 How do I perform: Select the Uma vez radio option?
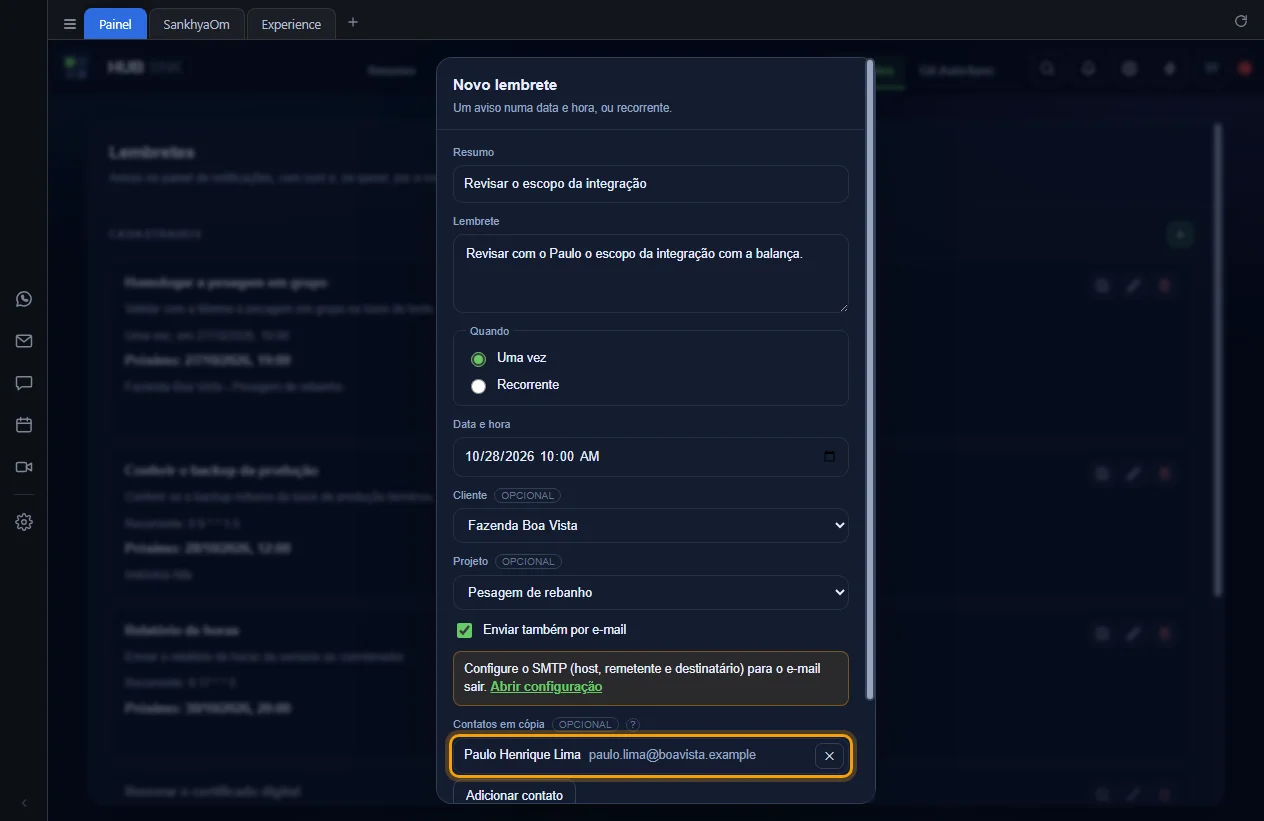[x=478, y=359]
